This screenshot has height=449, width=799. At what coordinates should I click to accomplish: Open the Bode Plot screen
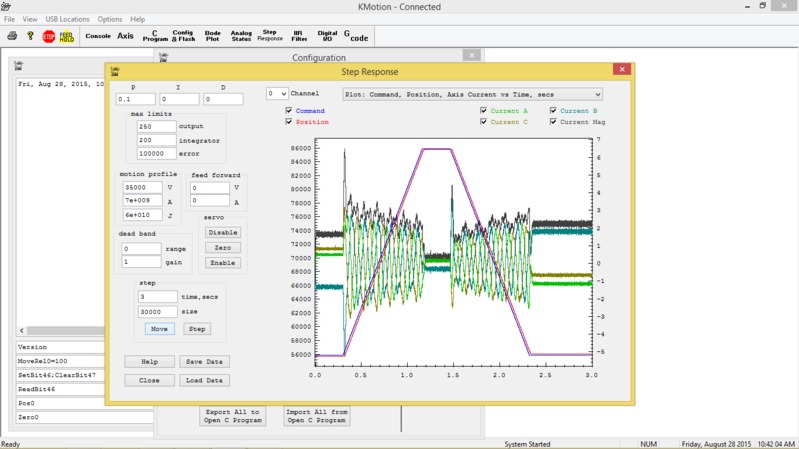pos(212,36)
